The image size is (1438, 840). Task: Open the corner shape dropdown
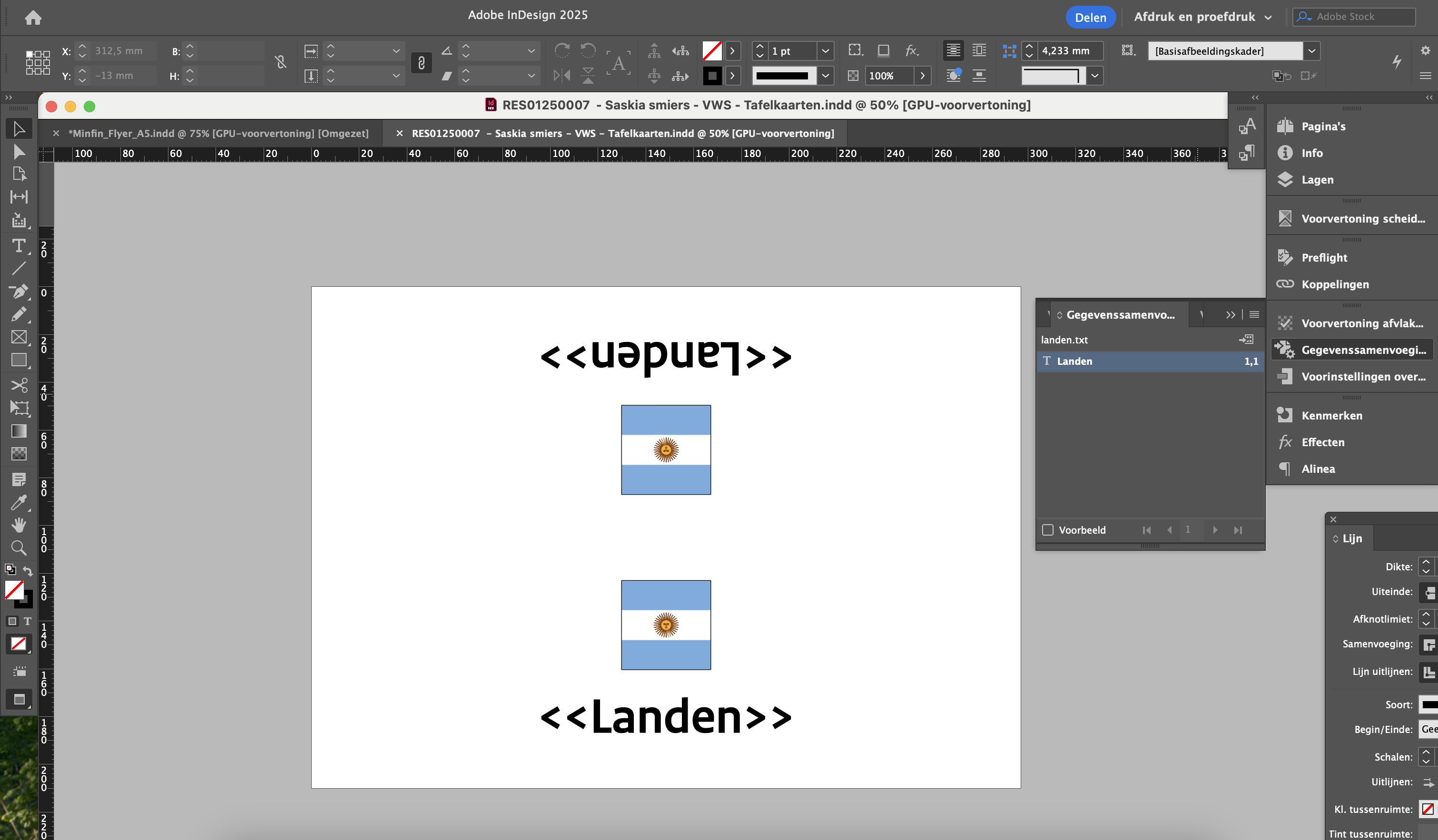tap(1094, 75)
